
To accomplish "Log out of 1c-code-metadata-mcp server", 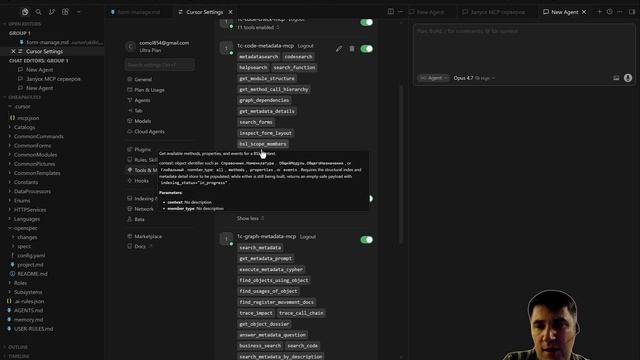I will [x=306, y=46].
